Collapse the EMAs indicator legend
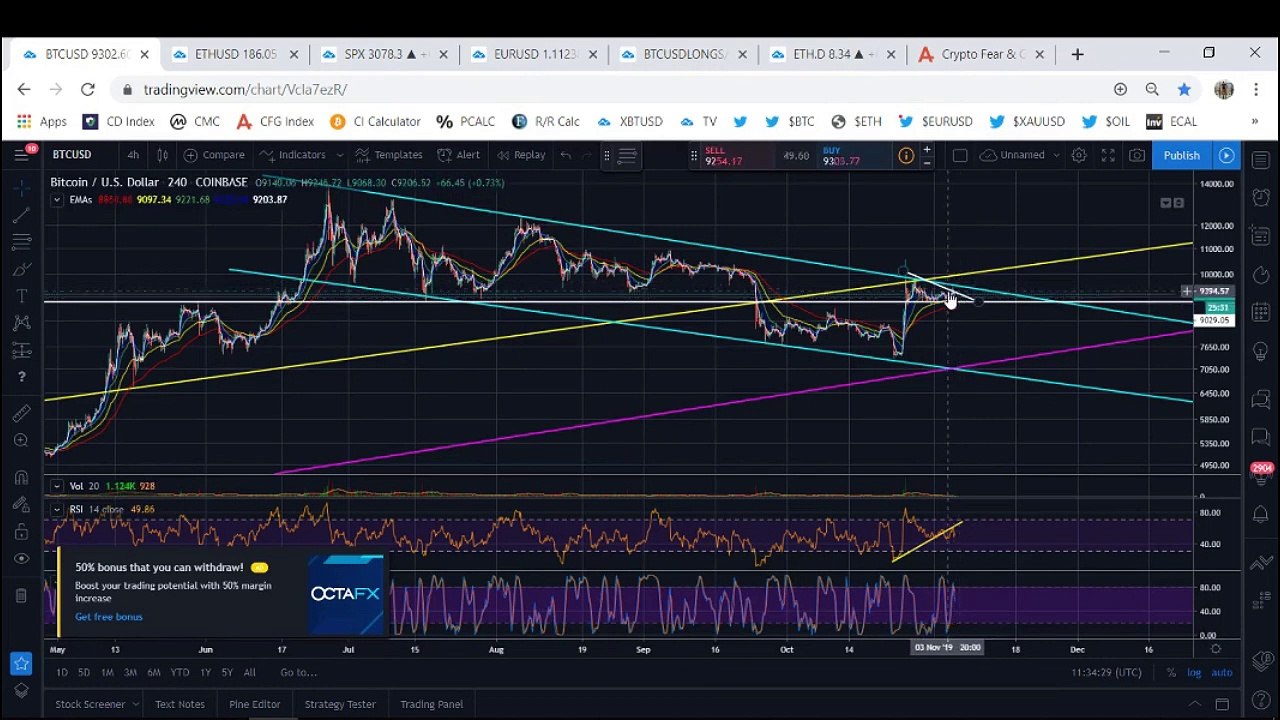Viewport: 1280px width, 720px height. (57, 200)
